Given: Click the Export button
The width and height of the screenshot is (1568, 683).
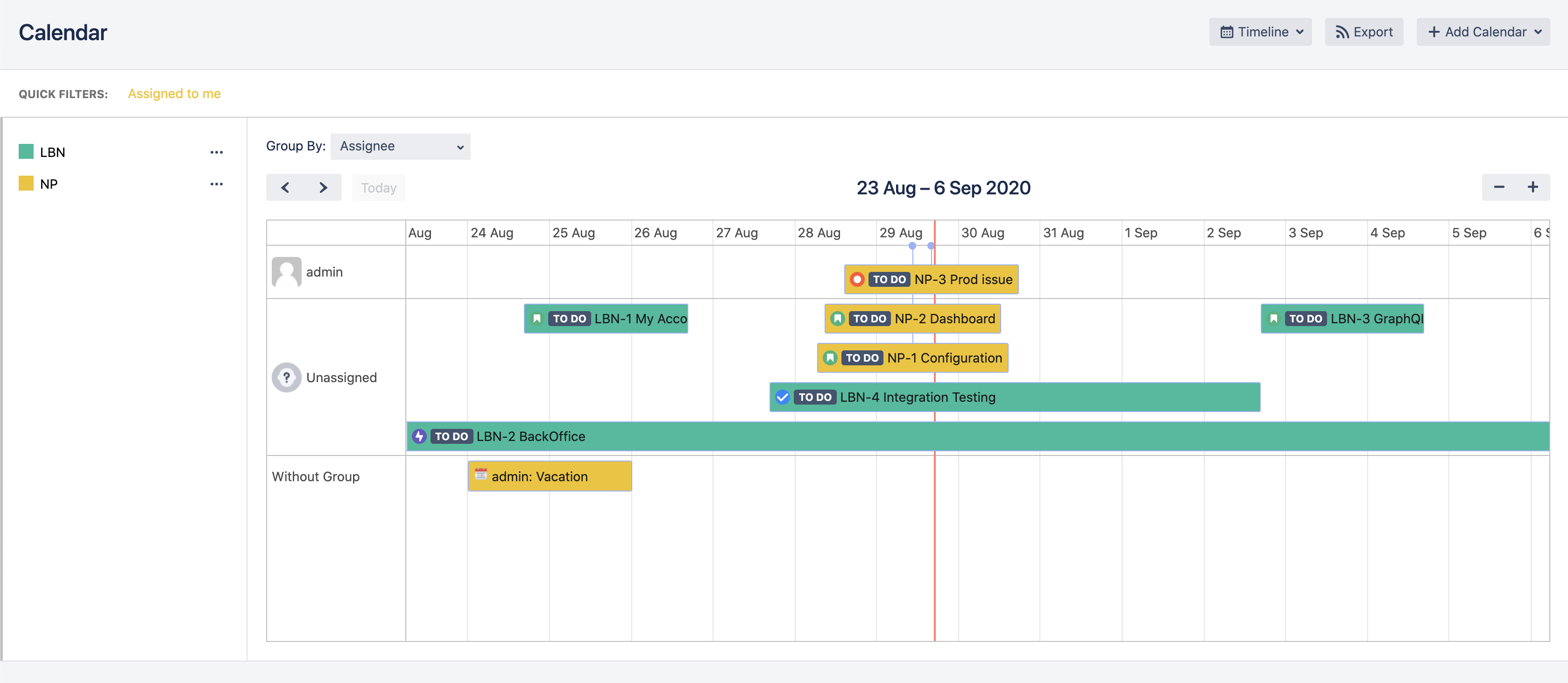Looking at the screenshot, I should click(1363, 32).
